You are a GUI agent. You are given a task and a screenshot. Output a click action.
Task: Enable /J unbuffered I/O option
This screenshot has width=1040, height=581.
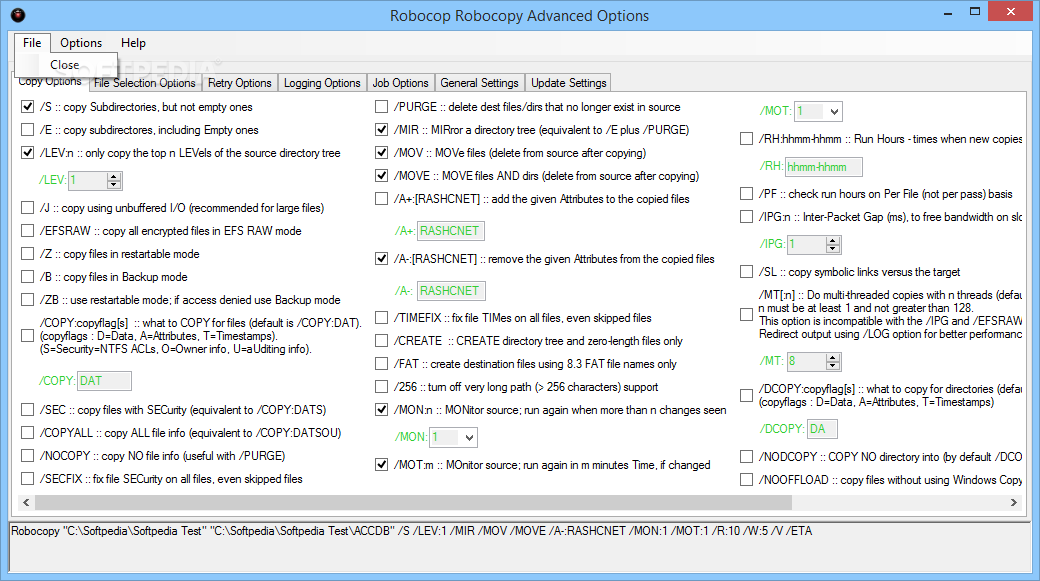27,208
